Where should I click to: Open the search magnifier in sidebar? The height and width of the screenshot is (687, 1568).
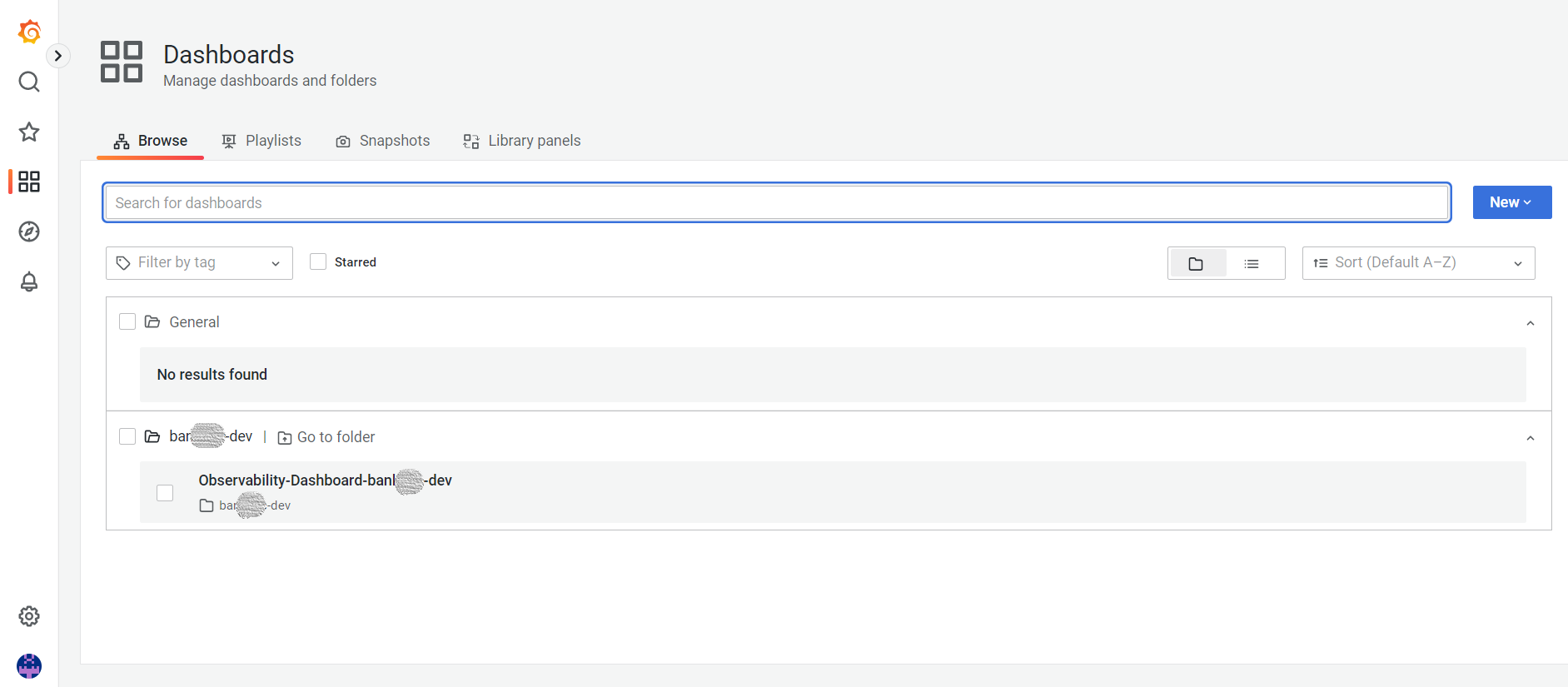[x=29, y=82]
